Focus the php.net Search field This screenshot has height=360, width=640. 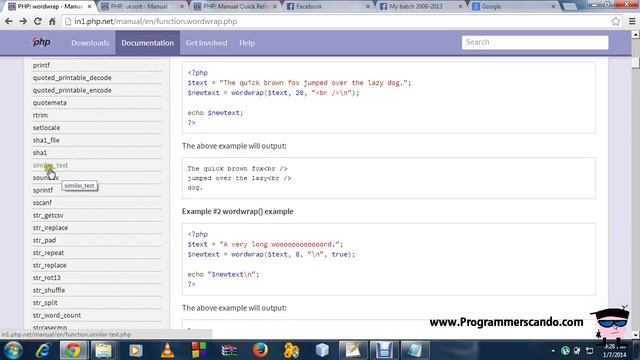coord(535,42)
